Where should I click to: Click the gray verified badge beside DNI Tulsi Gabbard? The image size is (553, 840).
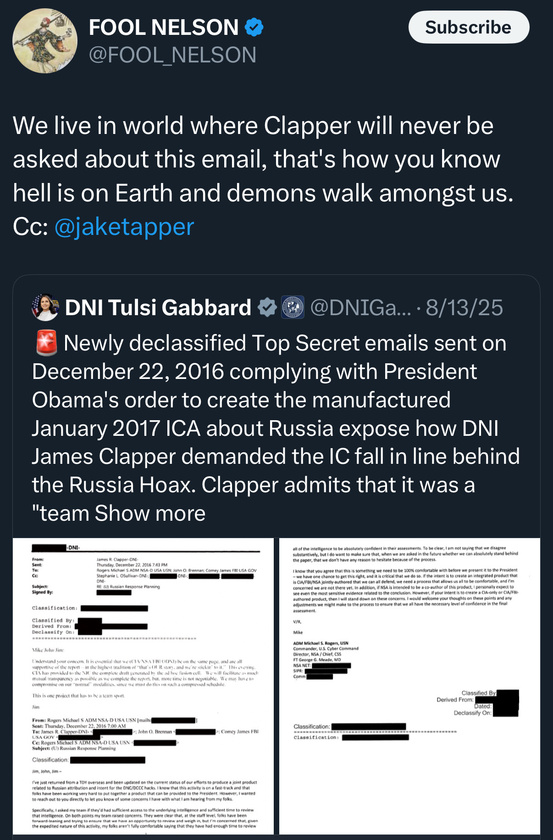click(267, 308)
